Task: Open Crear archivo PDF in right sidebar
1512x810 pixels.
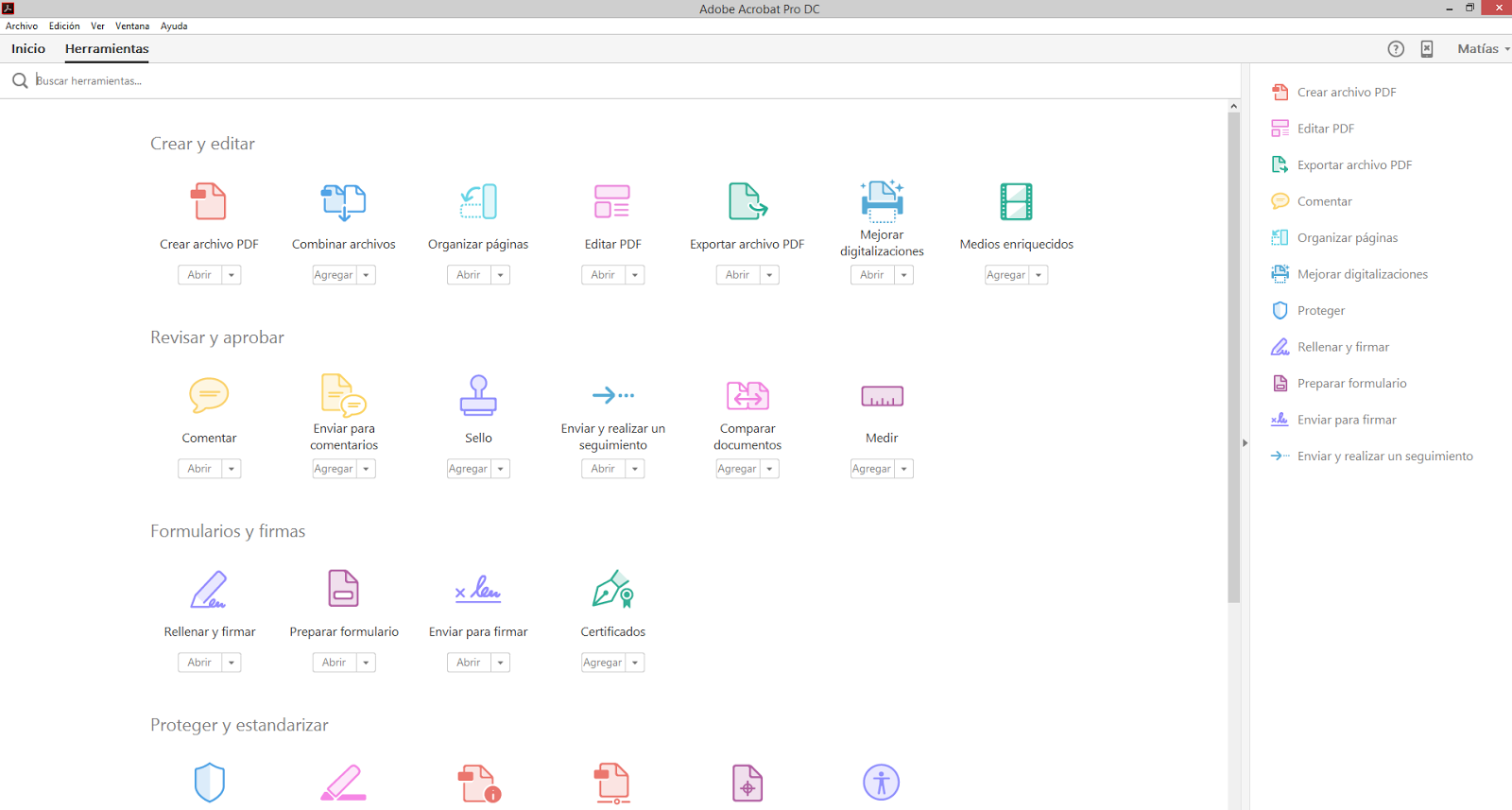Action: click(x=1333, y=92)
